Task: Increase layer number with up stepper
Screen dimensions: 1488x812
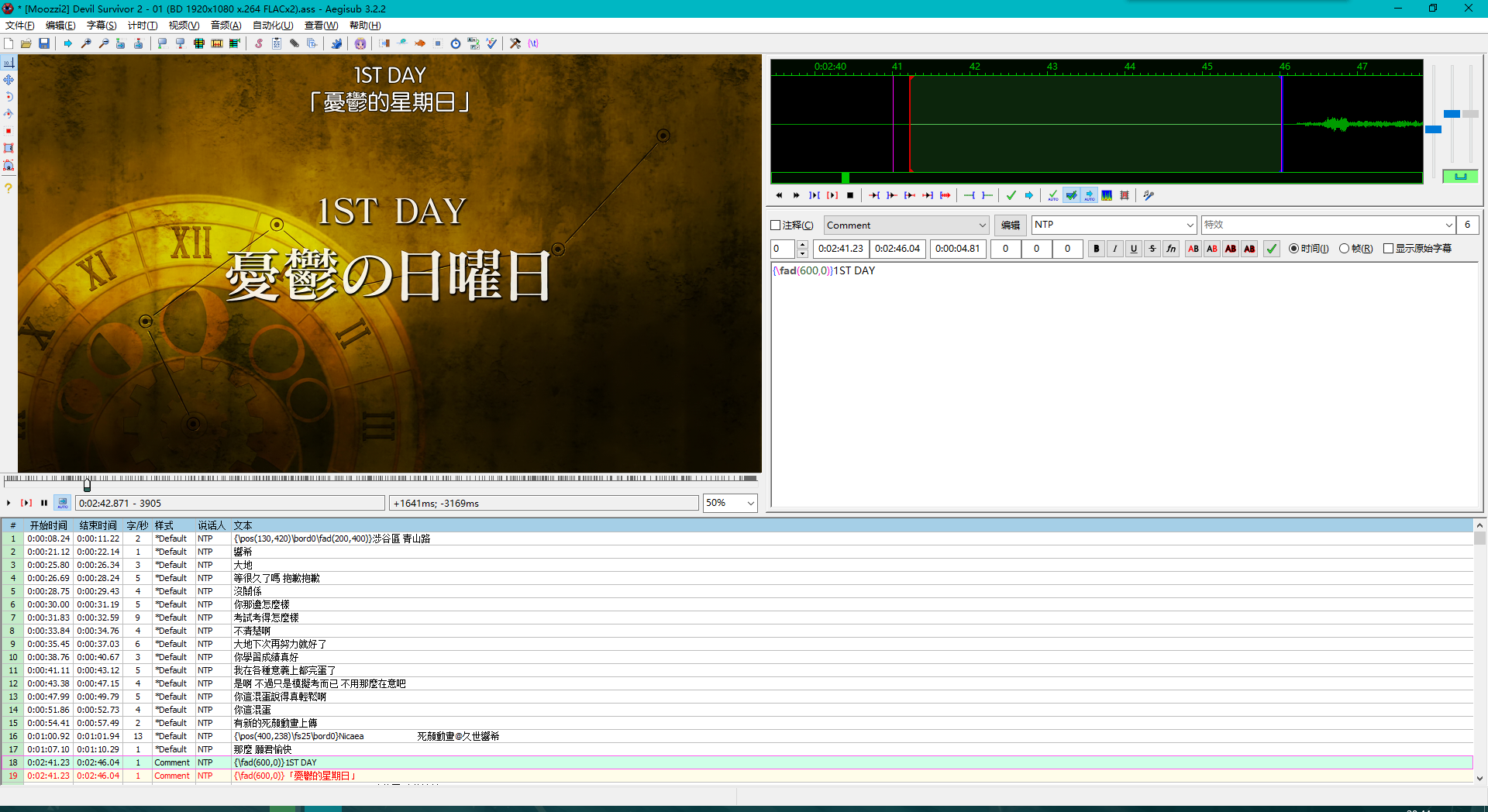Action: click(x=802, y=245)
